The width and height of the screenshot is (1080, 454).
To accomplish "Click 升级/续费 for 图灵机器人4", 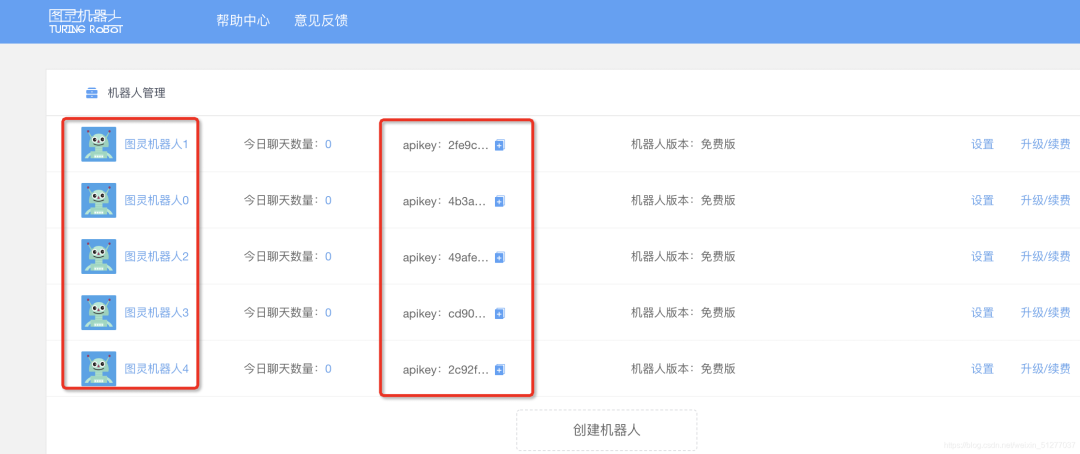I will (x=1046, y=369).
